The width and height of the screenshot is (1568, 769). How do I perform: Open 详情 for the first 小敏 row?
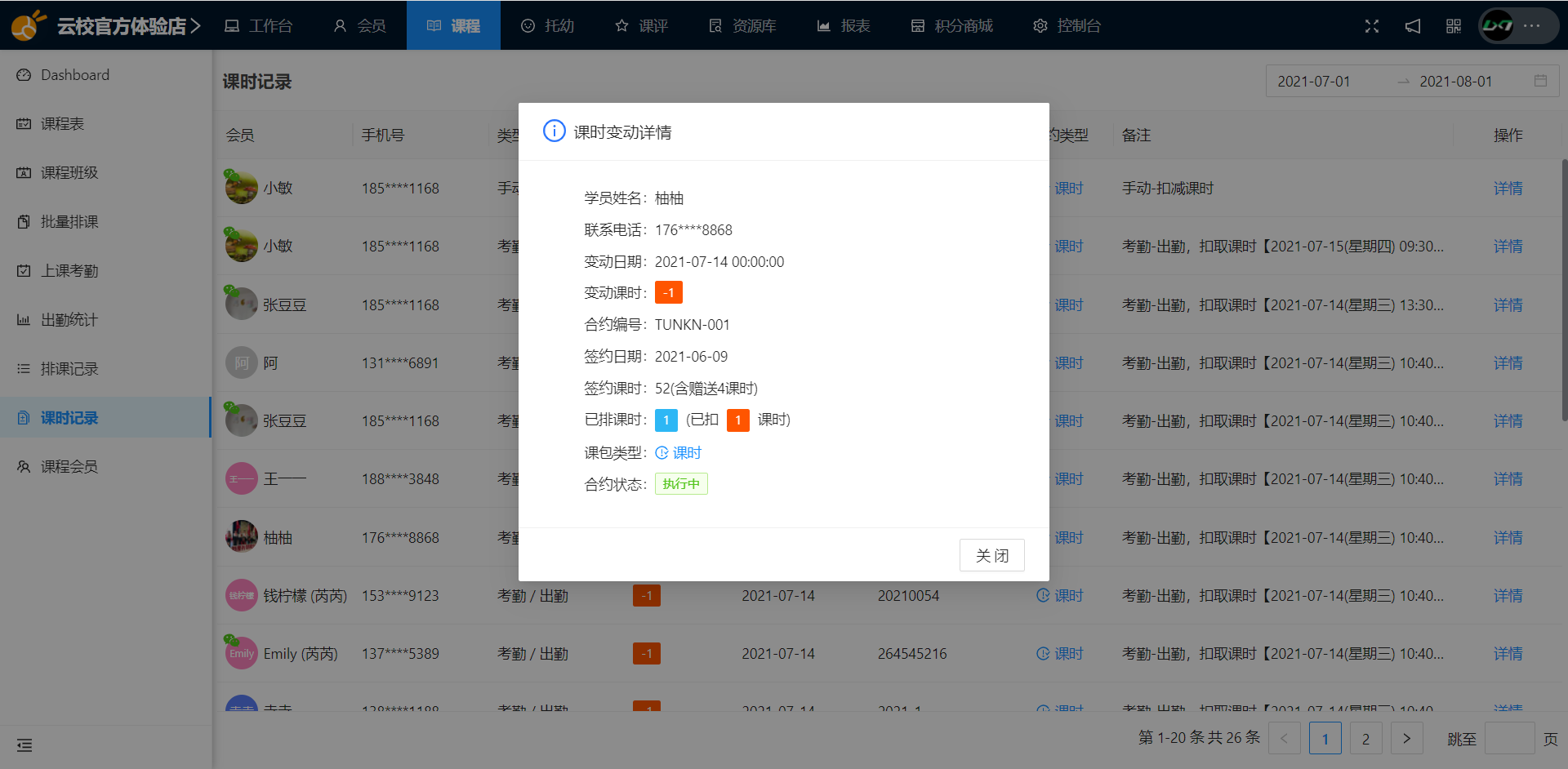click(x=1508, y=188)
